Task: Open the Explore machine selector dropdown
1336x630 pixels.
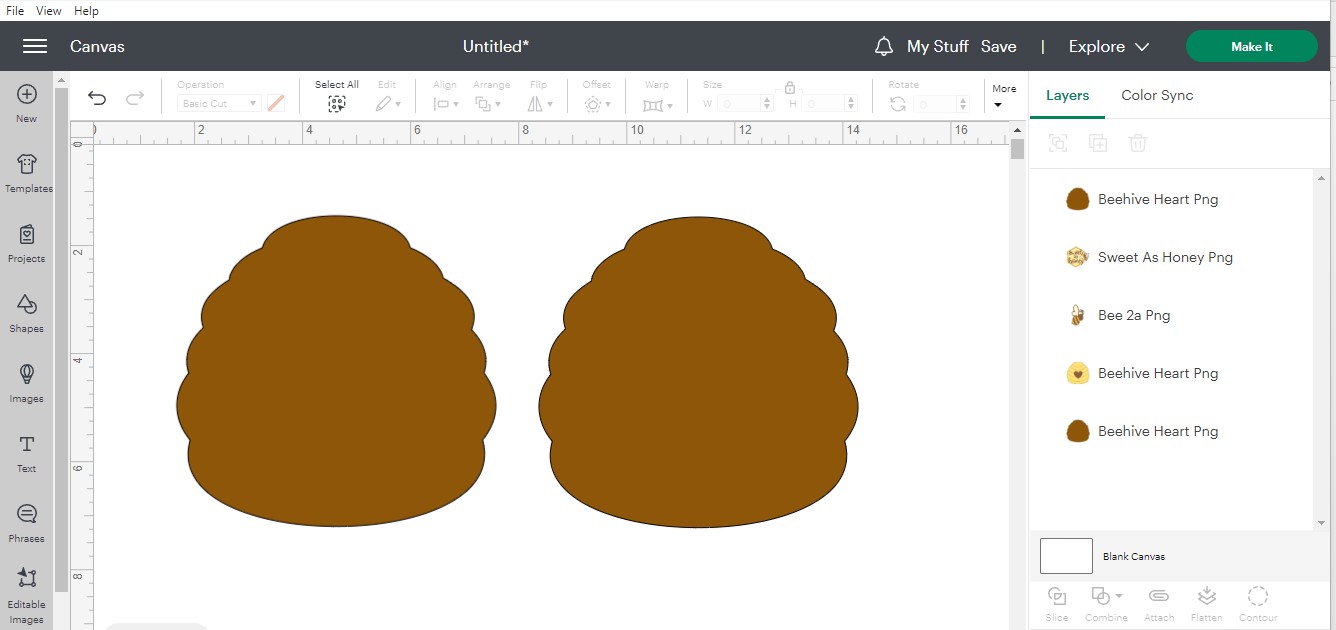Action: coord(1108,46)
